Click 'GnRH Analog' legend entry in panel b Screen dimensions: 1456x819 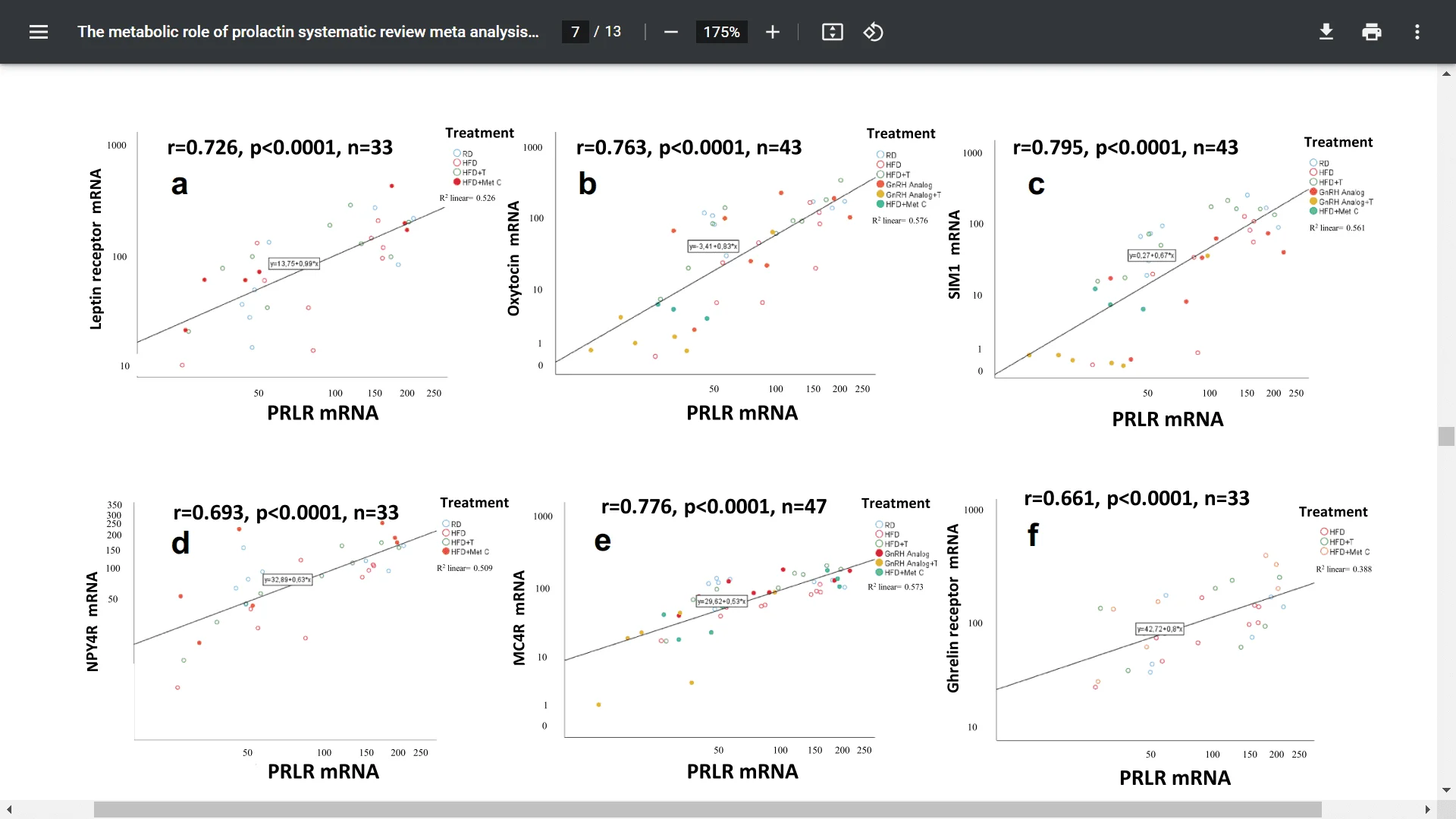[905, 184]
